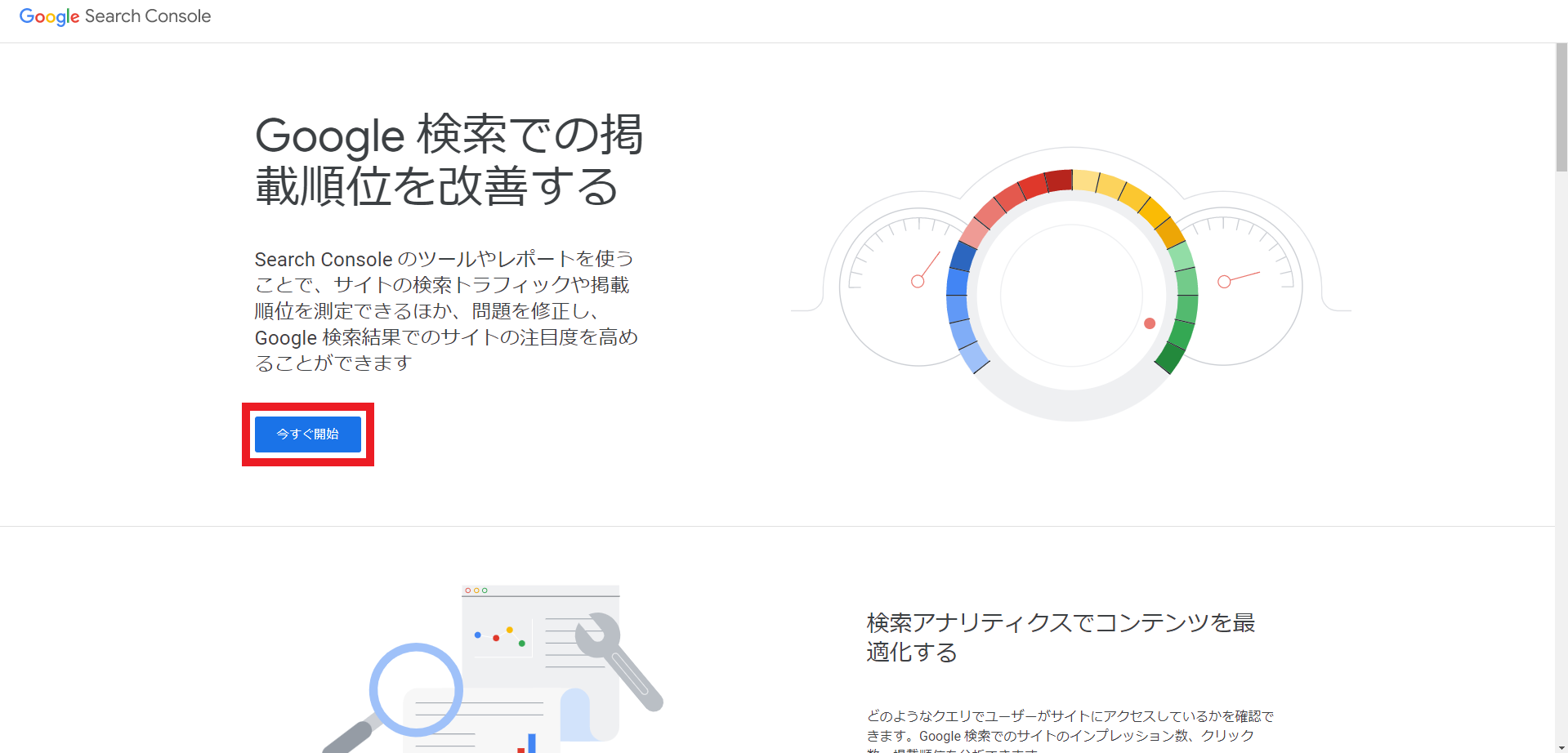
Task: Click the speedometer gauge illustration
Action: click(1071, 284)
